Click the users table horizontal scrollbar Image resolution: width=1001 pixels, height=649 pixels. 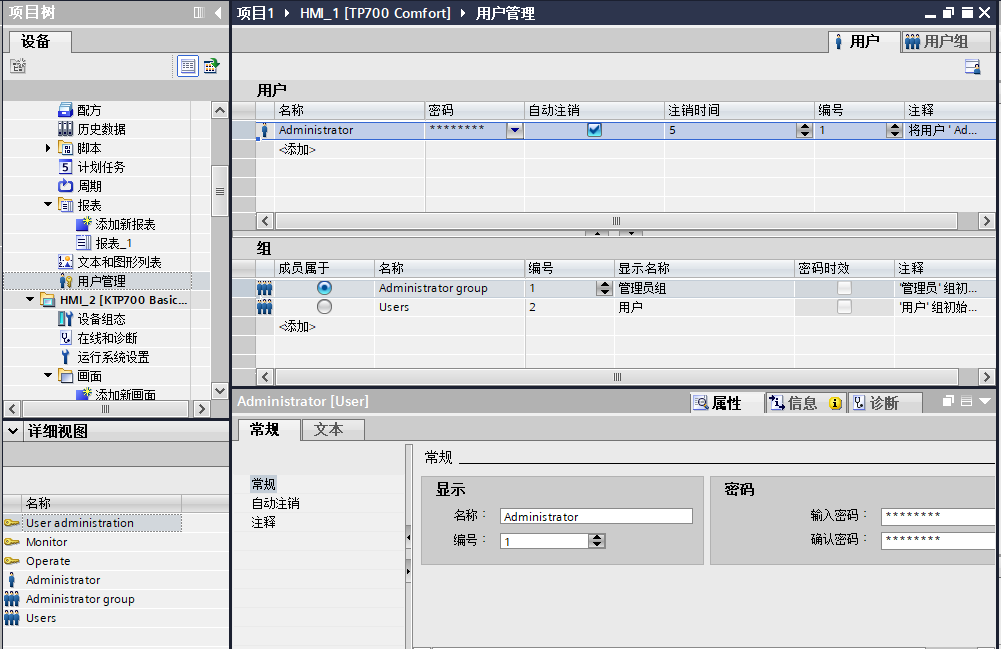pos(616,221)
